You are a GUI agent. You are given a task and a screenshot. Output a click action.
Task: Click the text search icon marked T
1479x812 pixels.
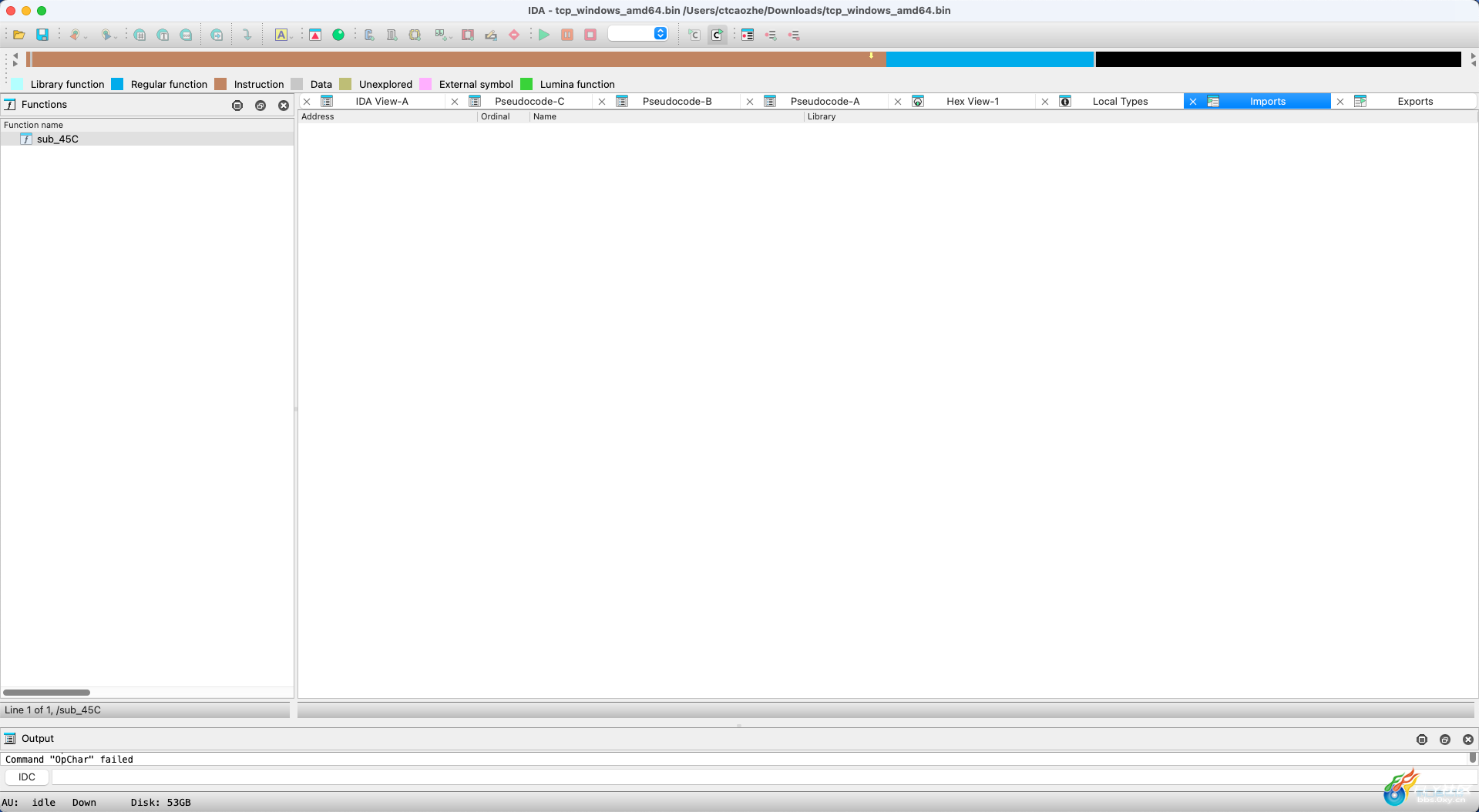pos(163,35)
